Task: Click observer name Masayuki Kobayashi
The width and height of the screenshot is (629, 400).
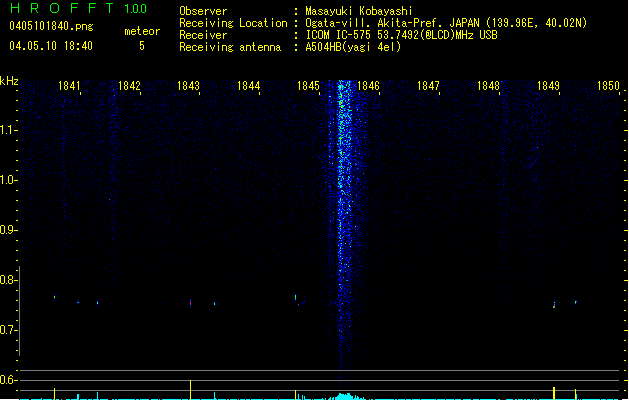Action: pyautogui.click(x=358, y=11)
